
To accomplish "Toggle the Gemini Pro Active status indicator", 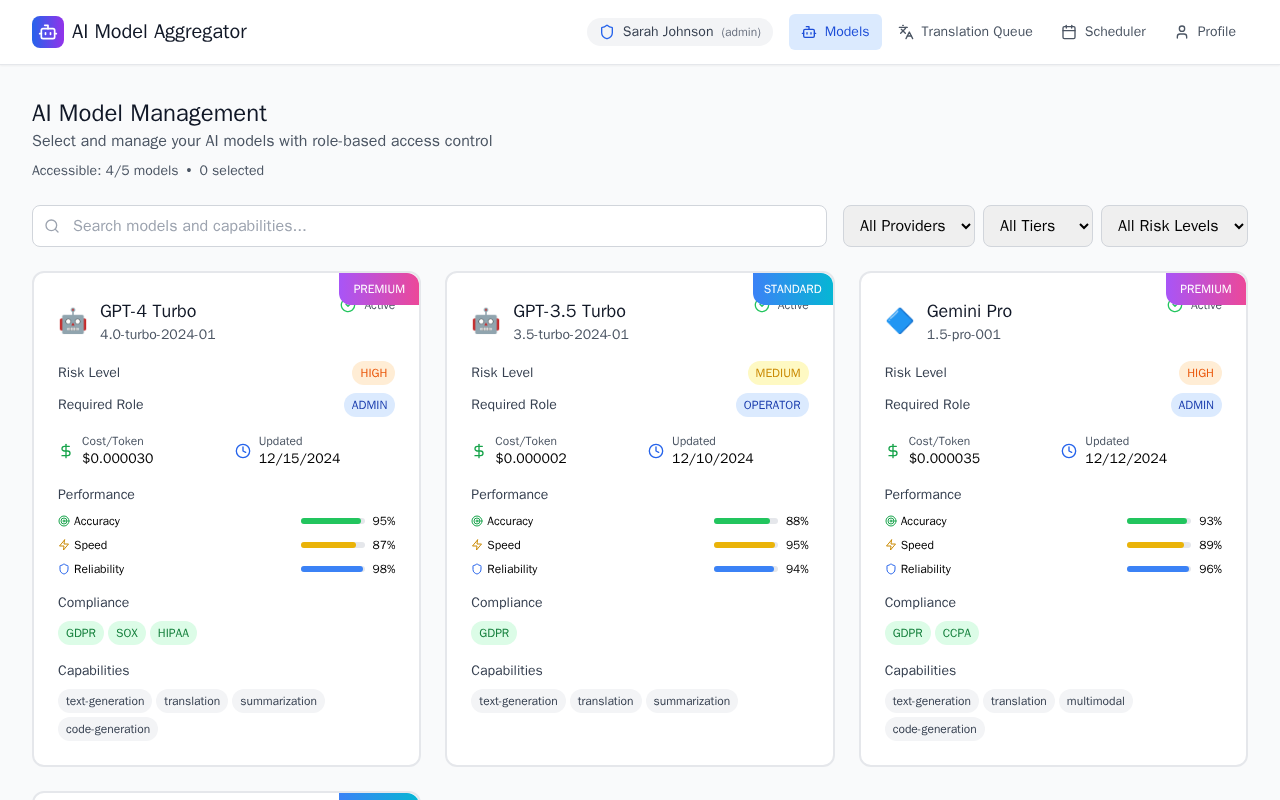I will (1175, 306).
